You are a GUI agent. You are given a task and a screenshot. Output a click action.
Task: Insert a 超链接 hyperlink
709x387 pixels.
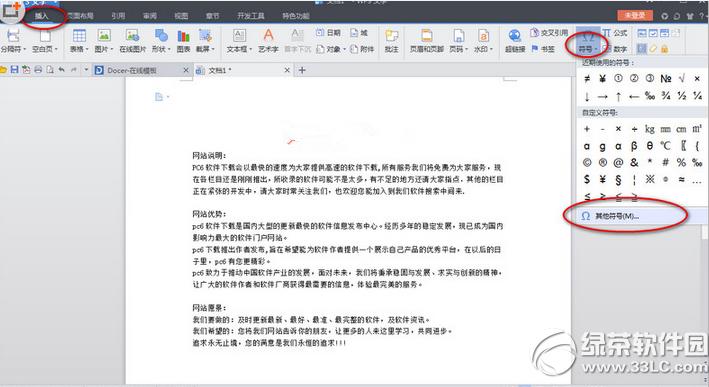[515, 40]
